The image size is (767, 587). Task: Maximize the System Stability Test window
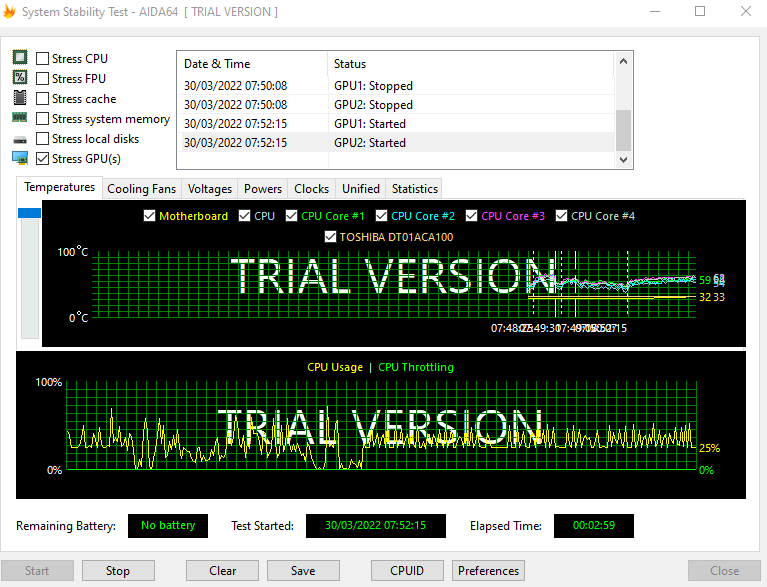pyautogui.click(x=700, y=11)
